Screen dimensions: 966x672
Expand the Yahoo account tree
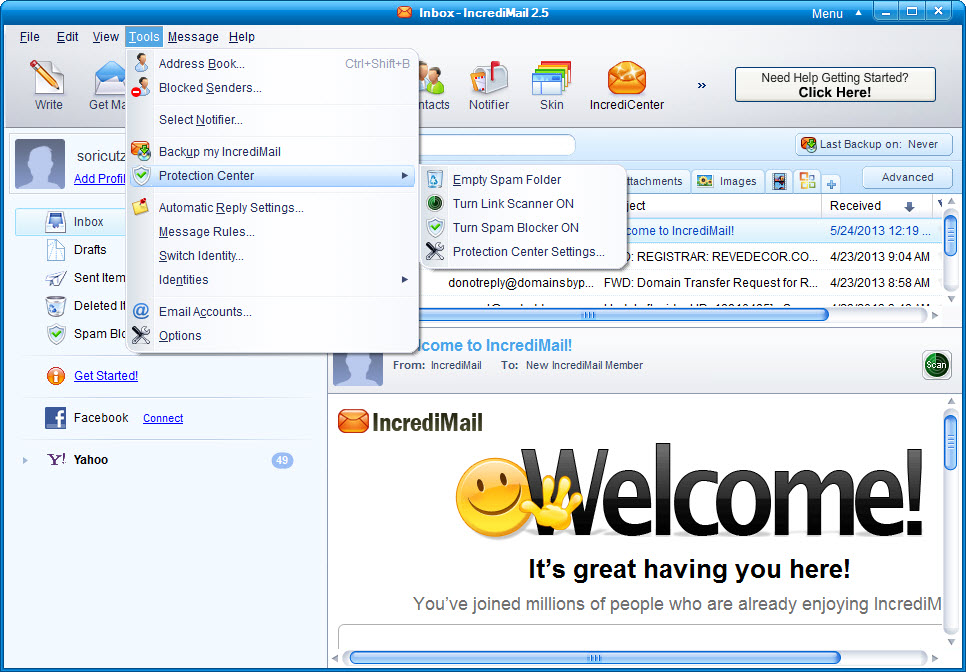(x=25, y=460)
